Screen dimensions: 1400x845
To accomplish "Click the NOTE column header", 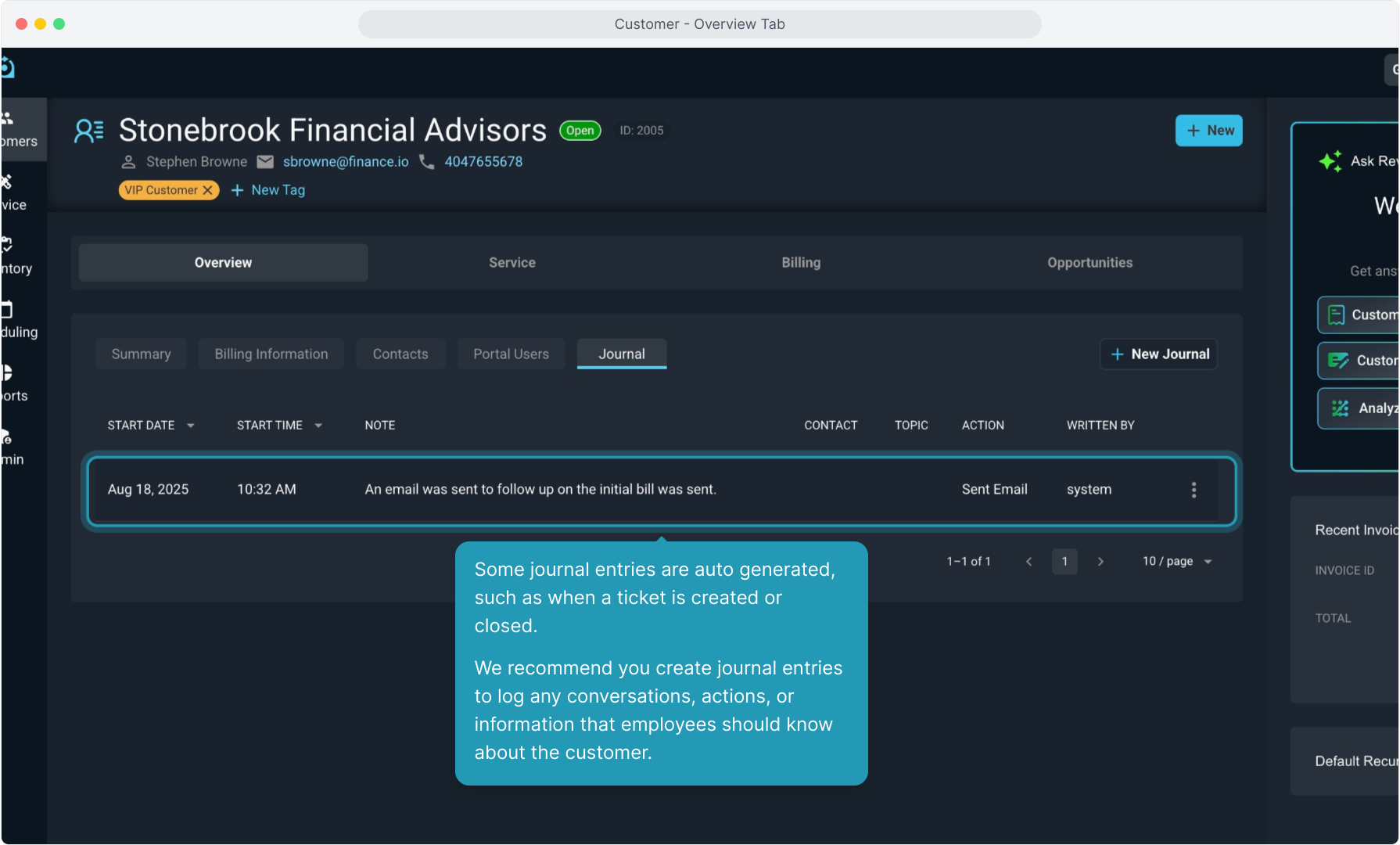I will (x=380, y=426).
